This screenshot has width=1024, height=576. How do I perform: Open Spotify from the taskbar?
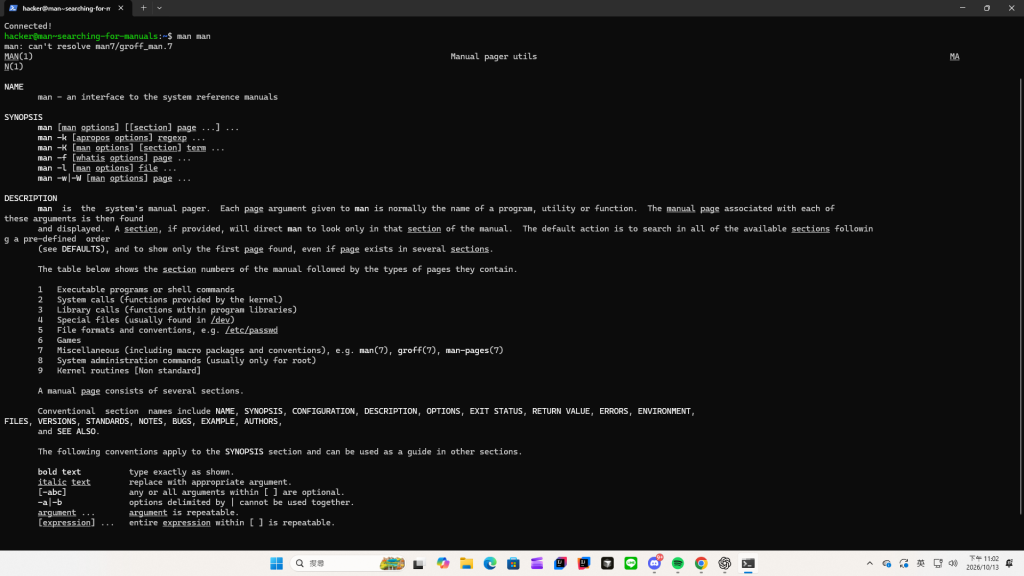coord(678,564)
